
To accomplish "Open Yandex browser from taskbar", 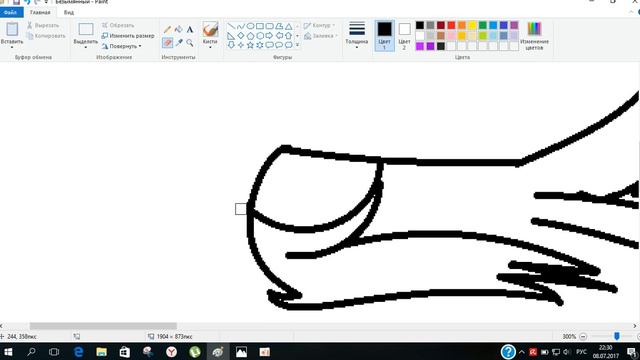I will [171, 352].
